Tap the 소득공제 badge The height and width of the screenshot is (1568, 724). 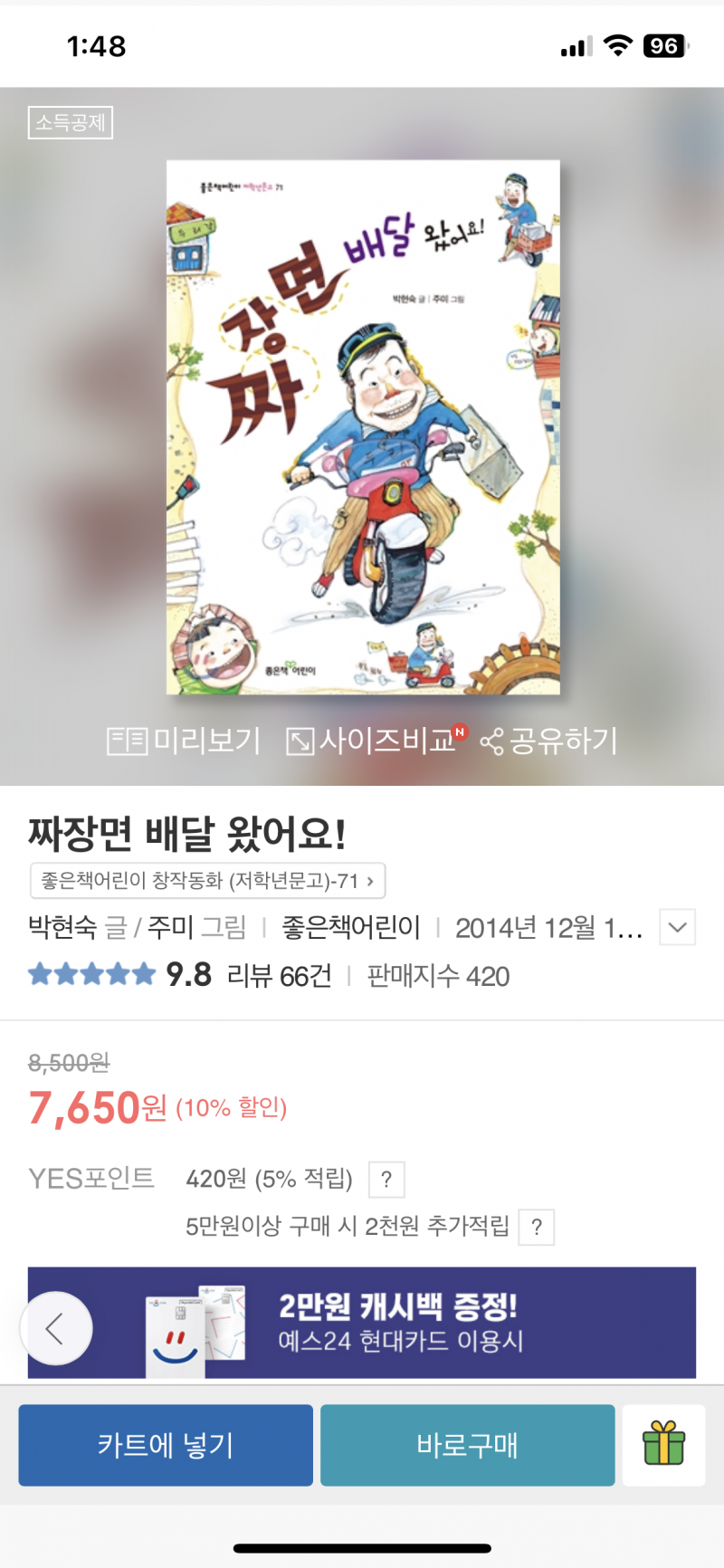point(71,122)
